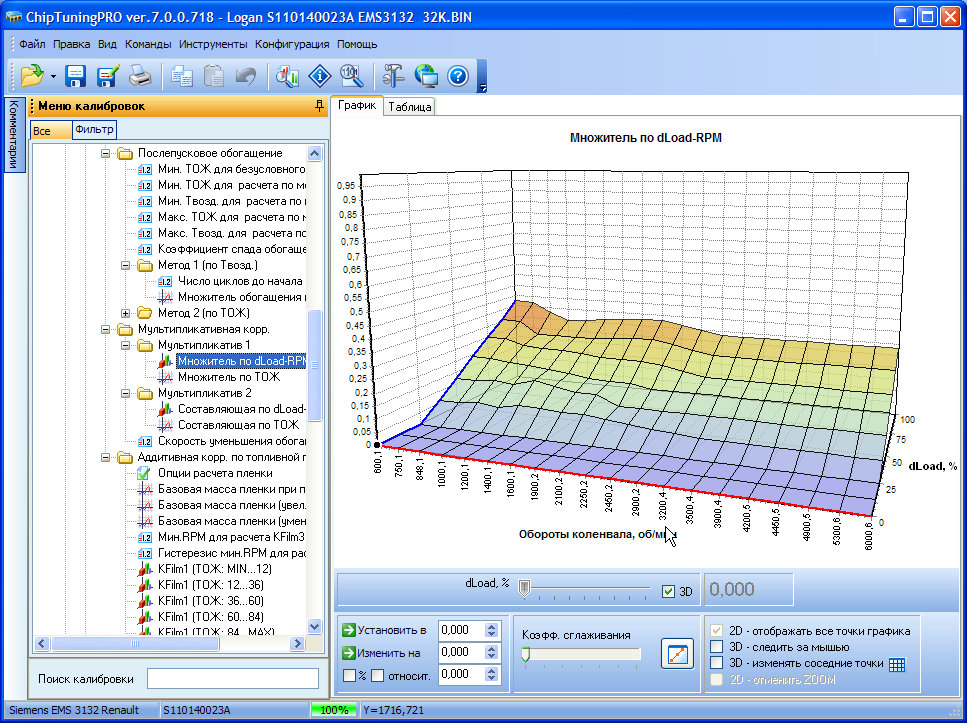Enable '3D - следить за мышью' checkbox

(716, 647)
